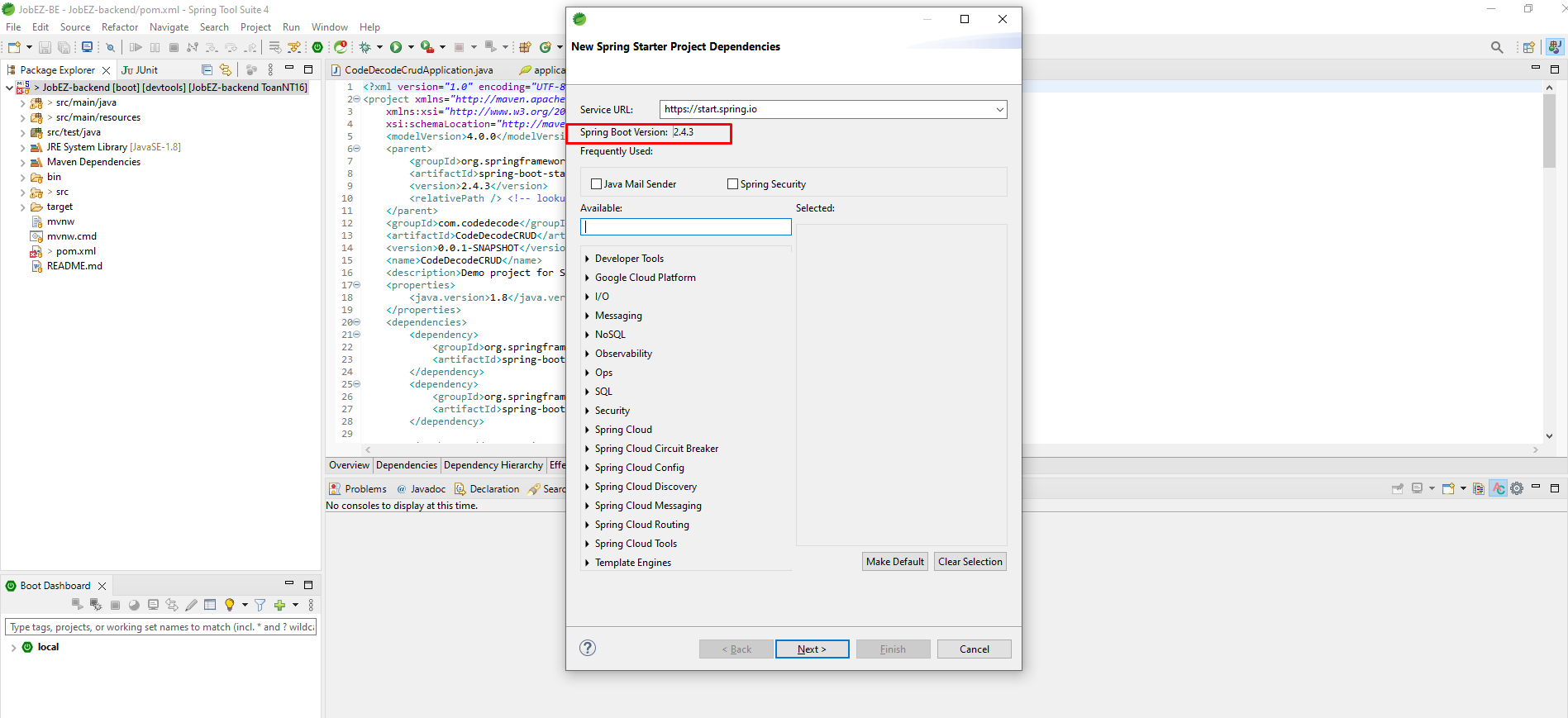Select mvnw.cmd file in Package Explorer
1568x718 pixels.
[x=72, y=236]
